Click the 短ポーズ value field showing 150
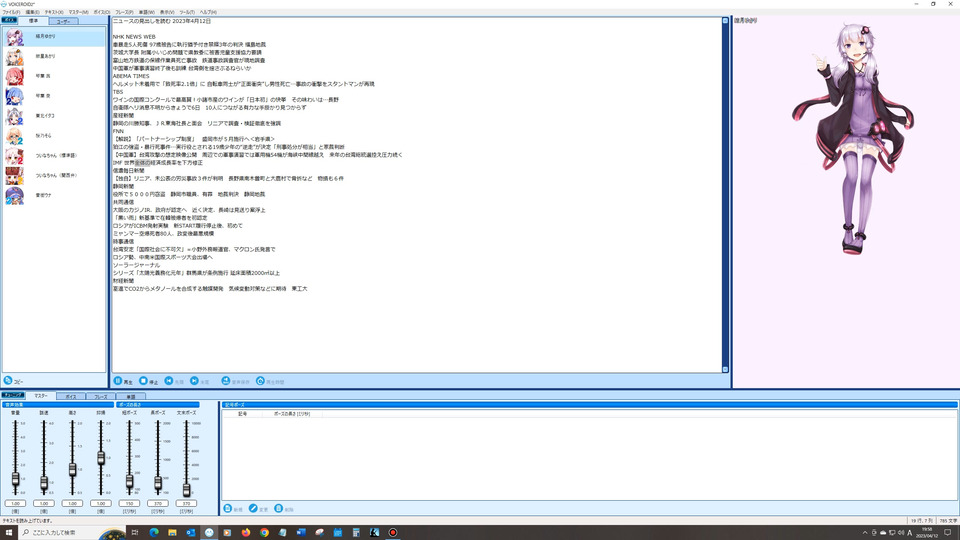 [129, 503]
